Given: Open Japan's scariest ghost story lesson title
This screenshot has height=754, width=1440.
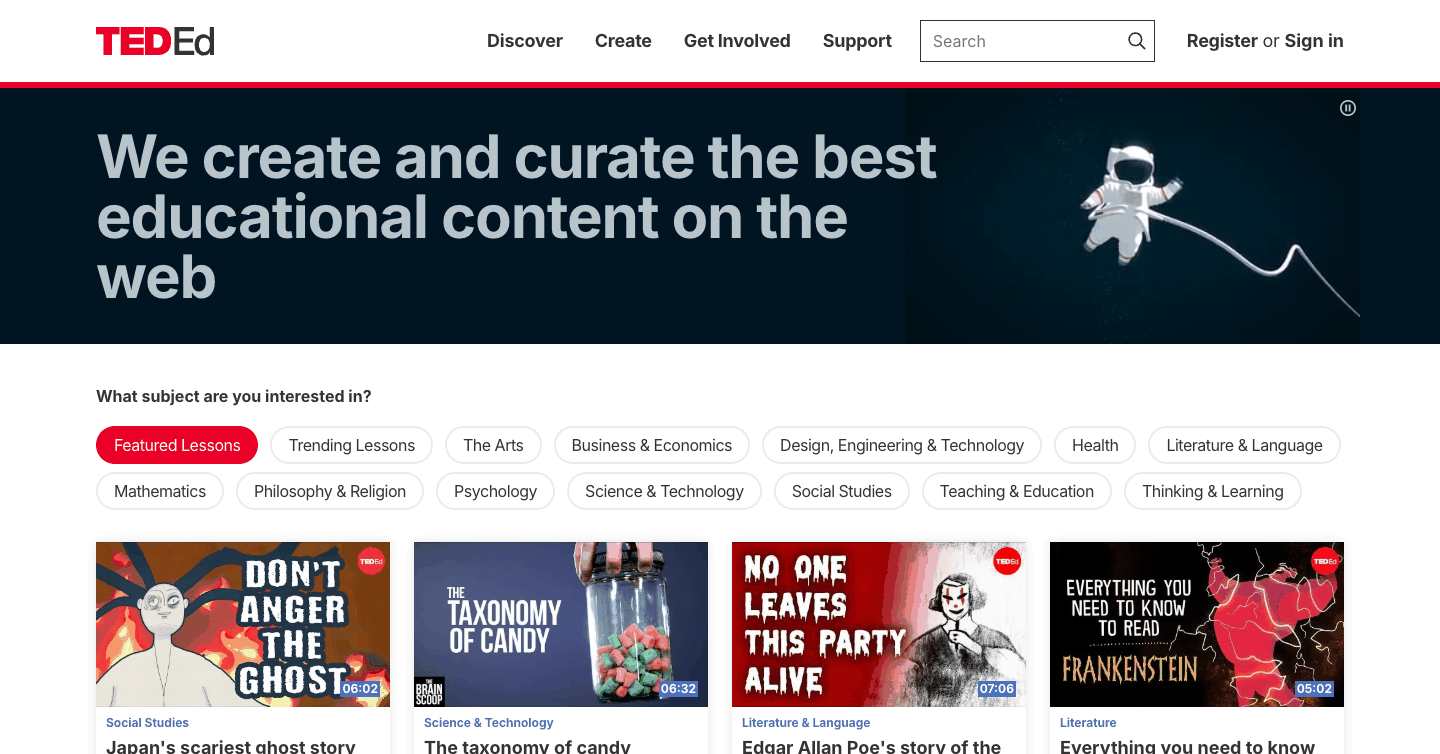Looking at the screenshot, I should pyautogui.click(x=231, y=746).
